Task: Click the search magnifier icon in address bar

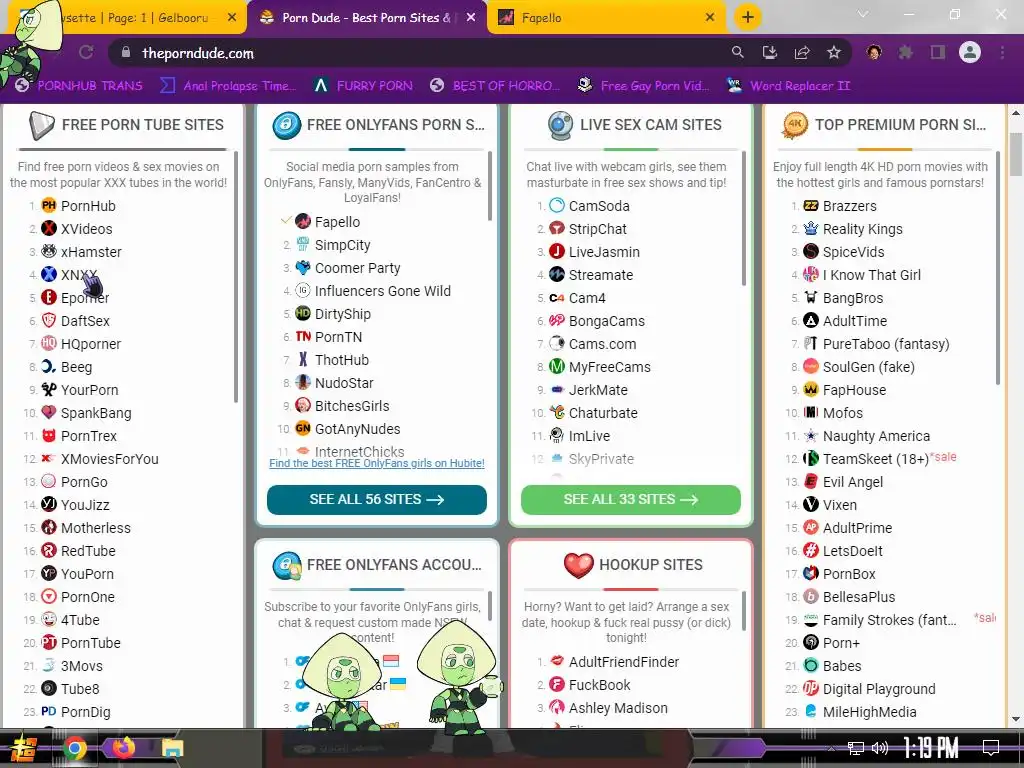Action: 737,52
